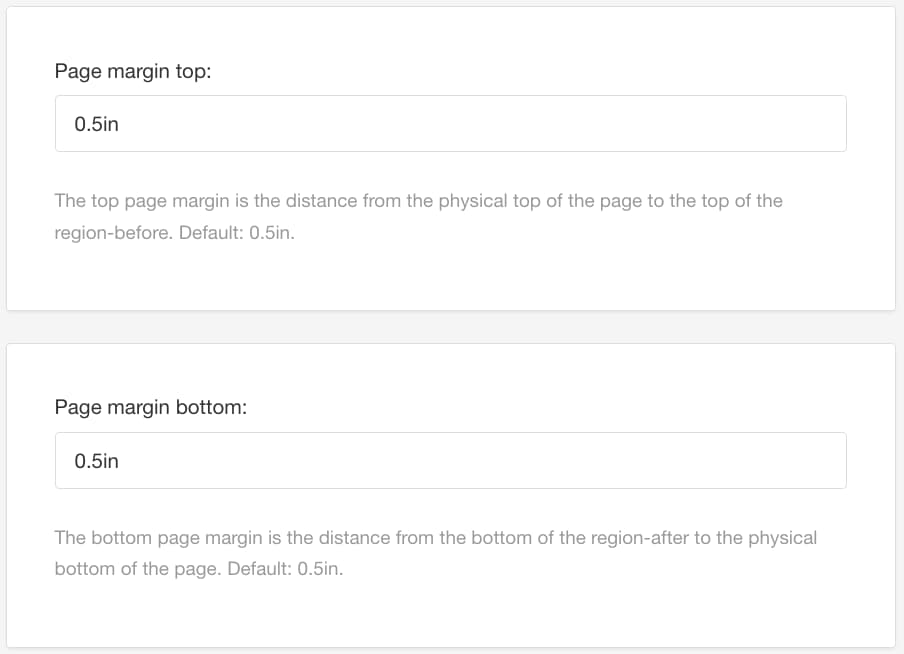
Task: Click the Page margin top input field
Action: click(x=450, y=123)
